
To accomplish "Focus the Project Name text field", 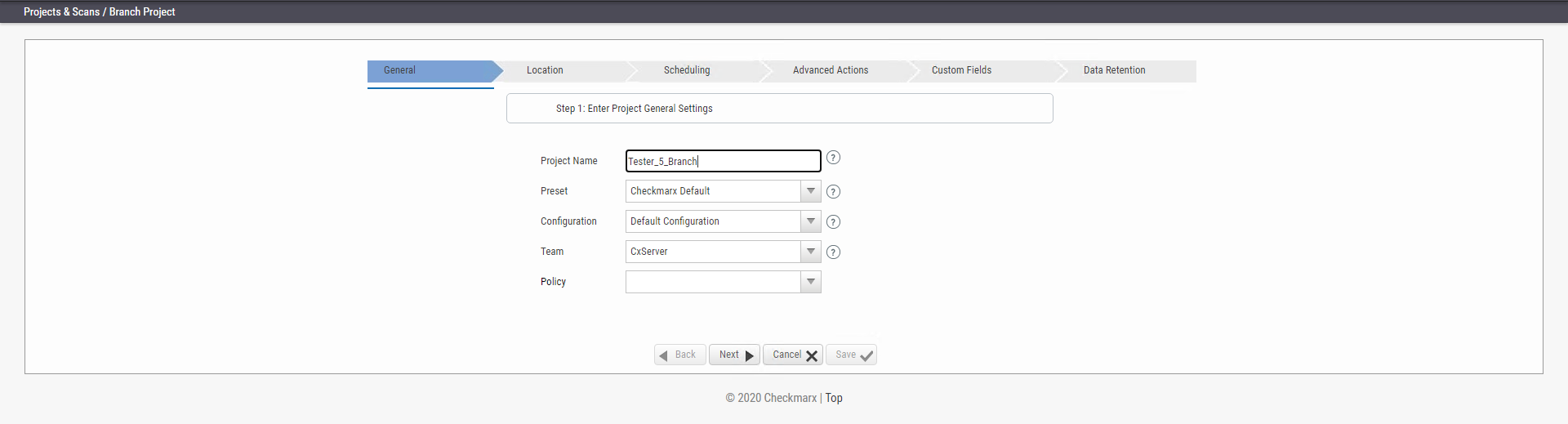I will point(723,161).
